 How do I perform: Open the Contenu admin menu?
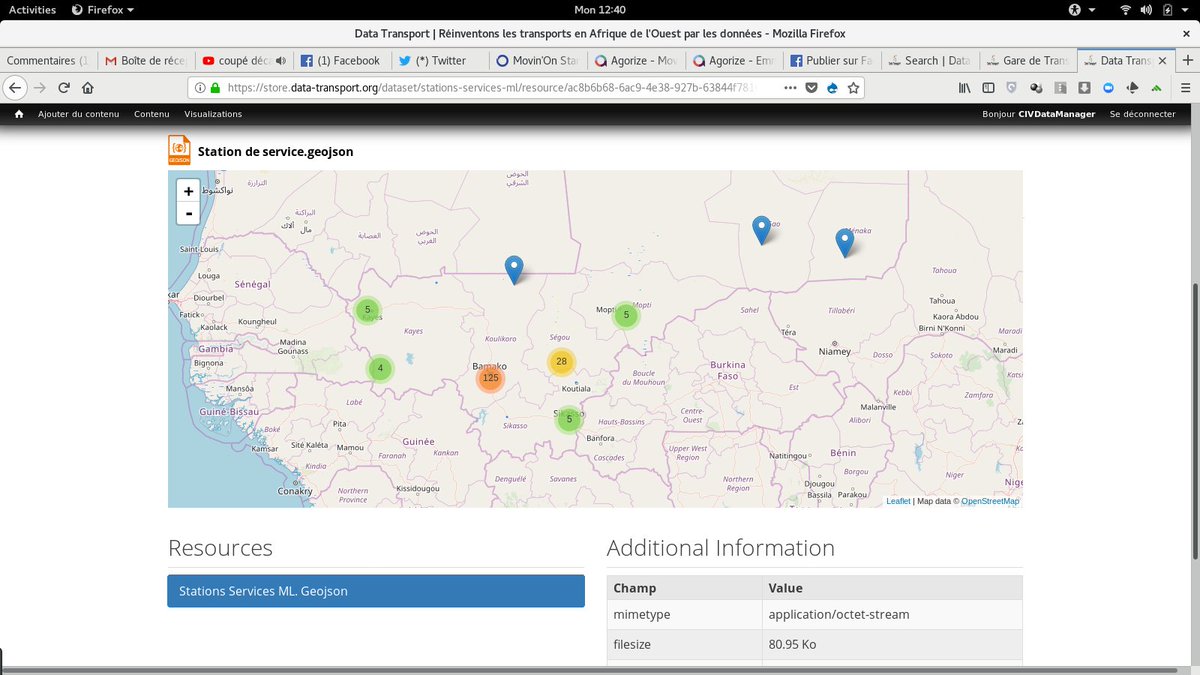coord(152,114)
